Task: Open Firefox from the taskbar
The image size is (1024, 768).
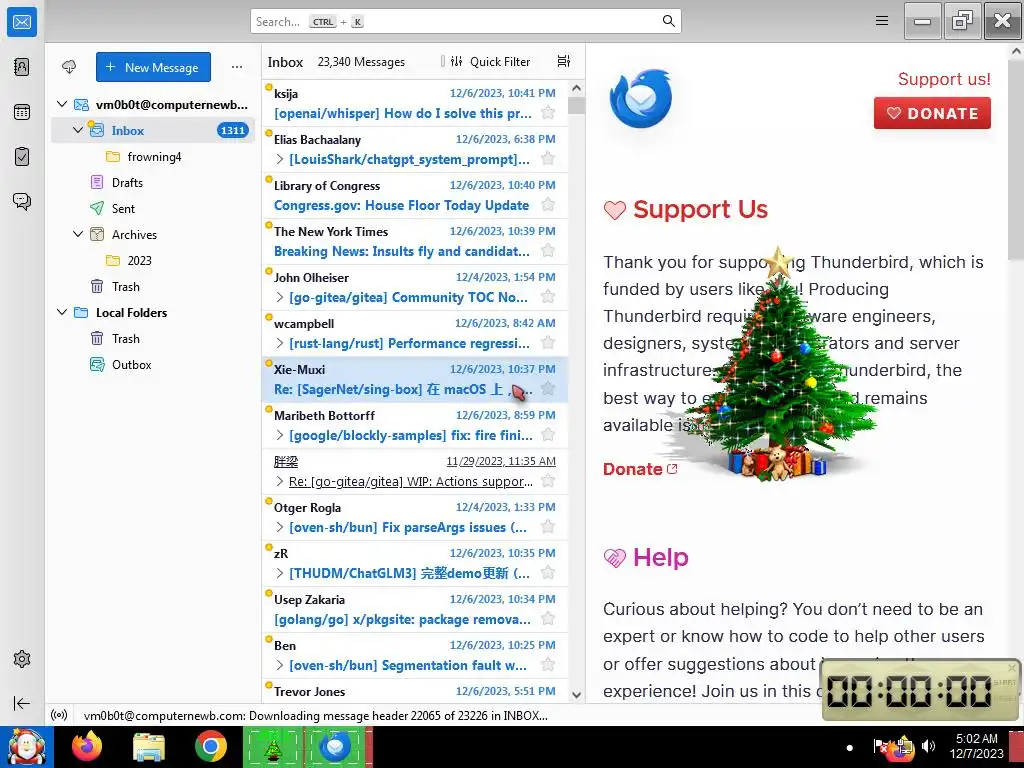Action: click(87, 746)
